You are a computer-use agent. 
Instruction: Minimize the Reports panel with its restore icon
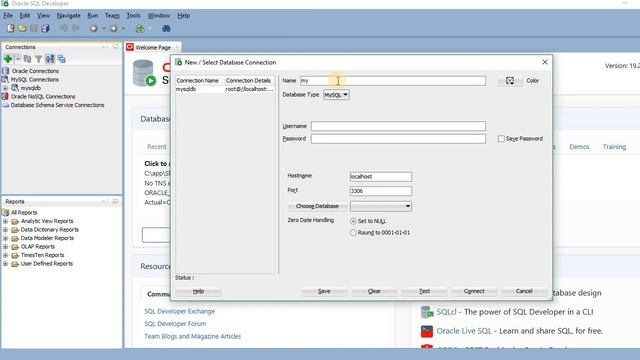coord(115,201)
